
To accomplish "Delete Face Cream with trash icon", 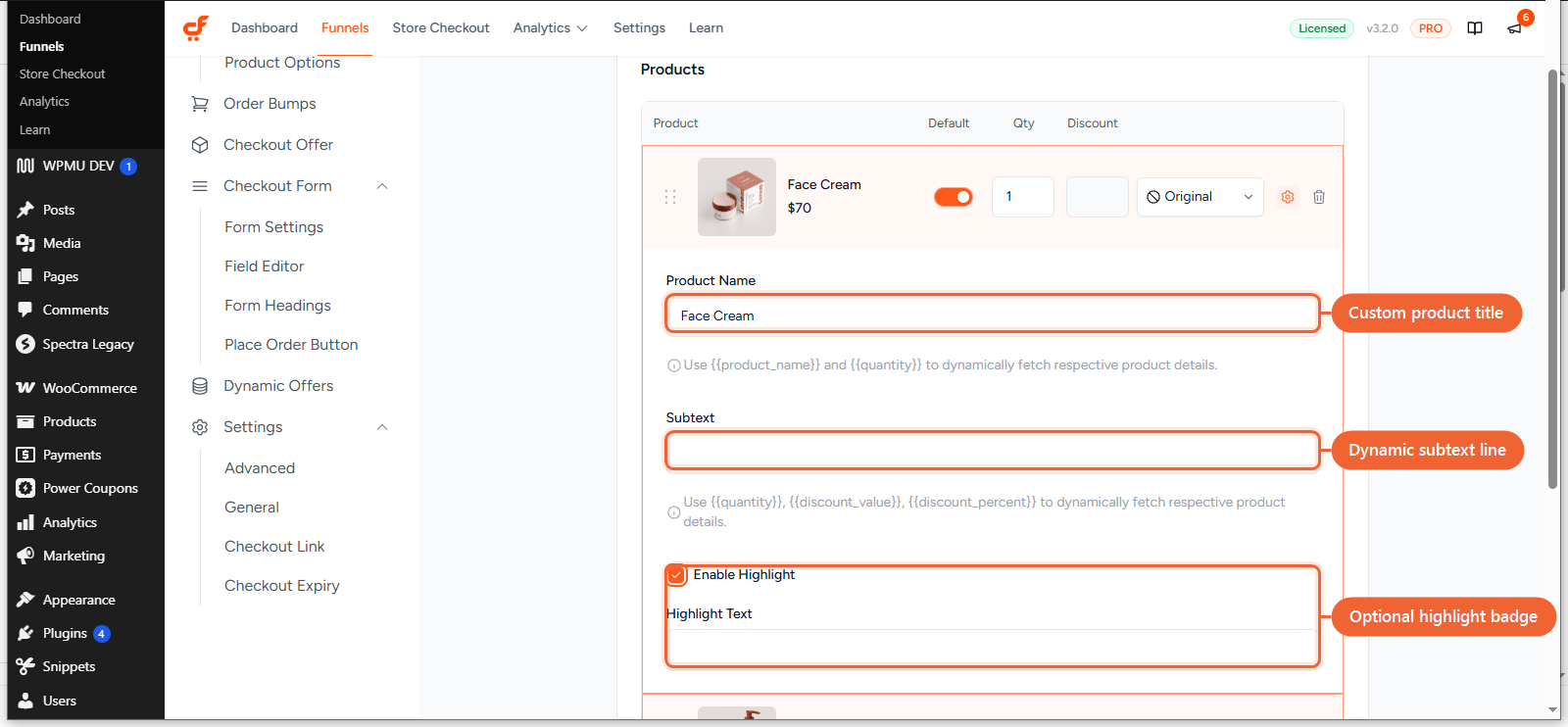I will [1319, 197].
